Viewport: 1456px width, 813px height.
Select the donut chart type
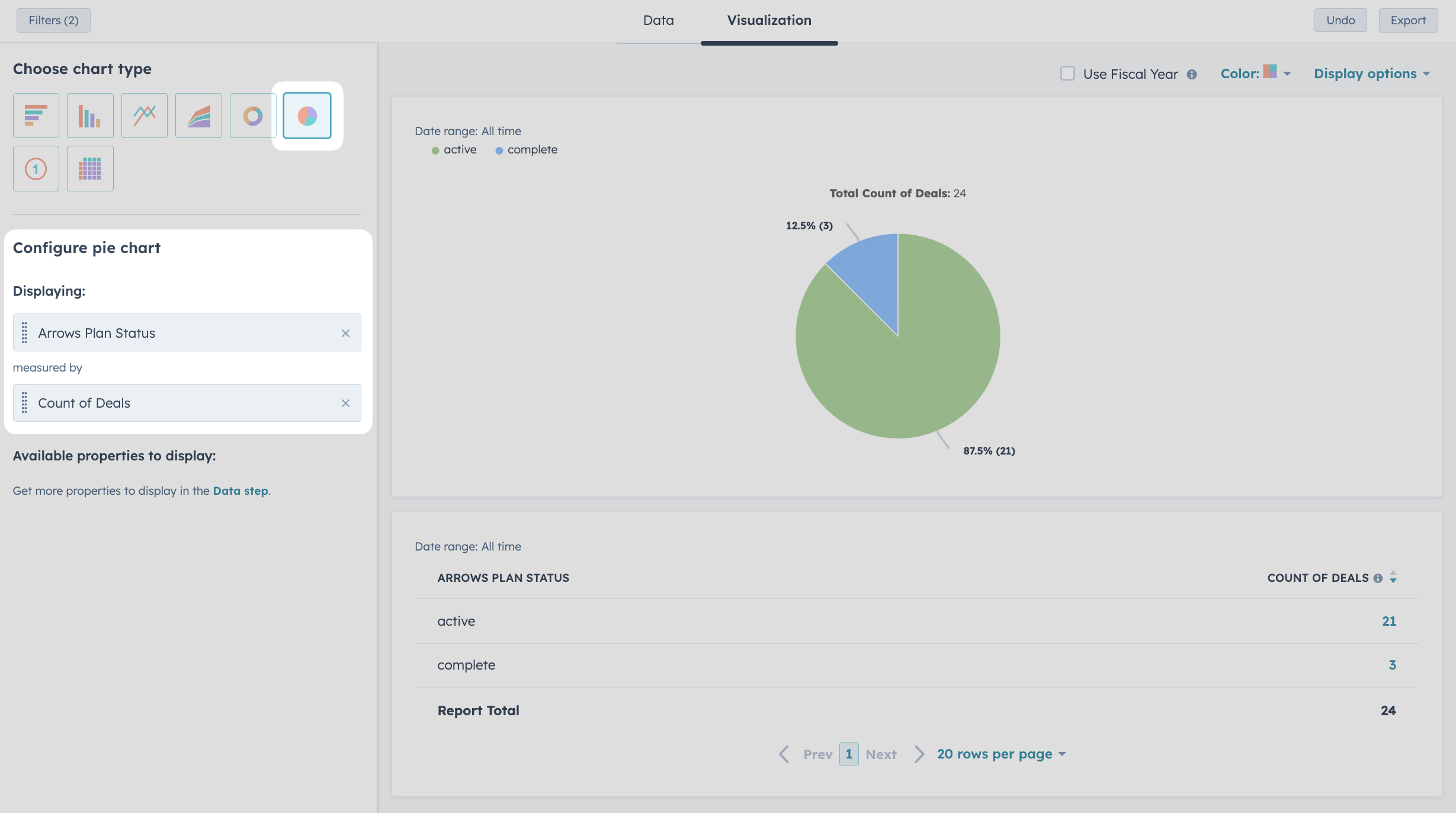pyautogui.click(x=253, y=115)
